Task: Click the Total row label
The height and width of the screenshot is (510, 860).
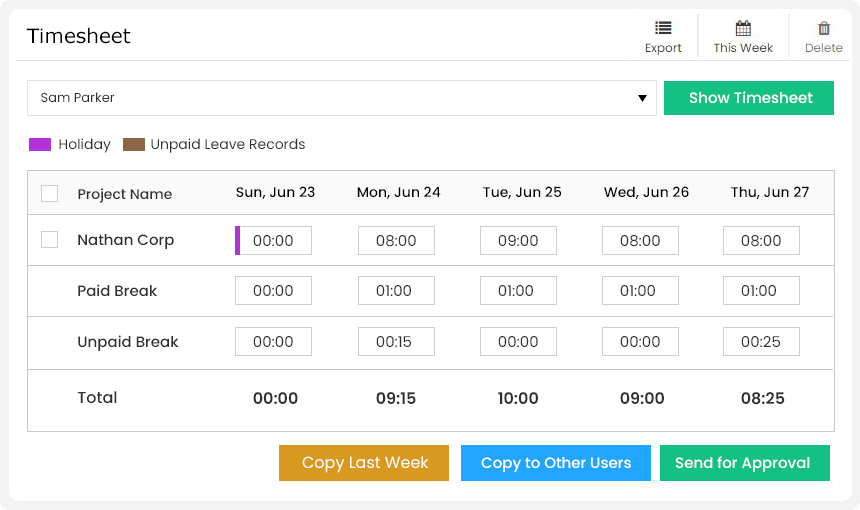Action: tap(97, 398)
